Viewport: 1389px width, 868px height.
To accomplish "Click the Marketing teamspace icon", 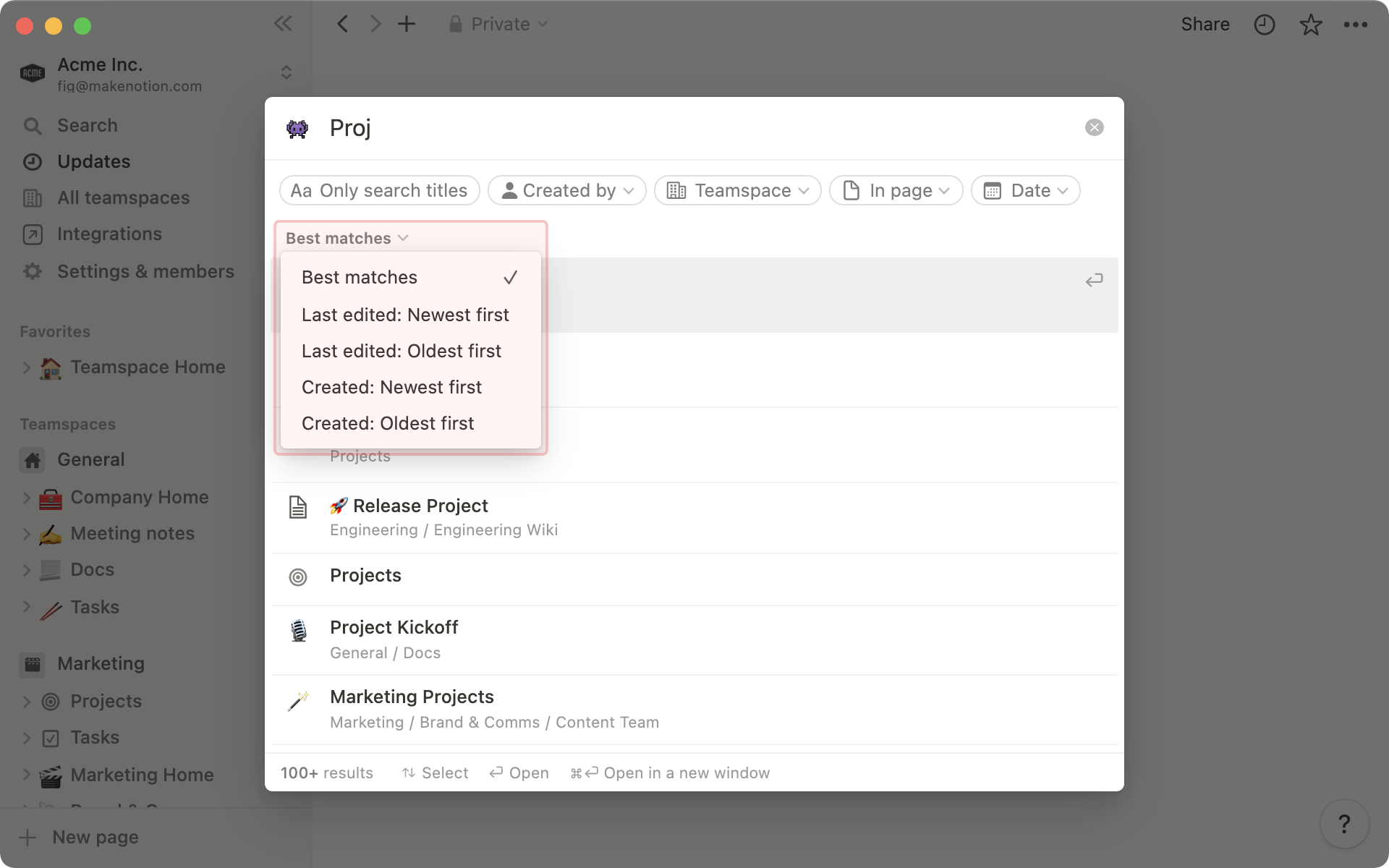I will coord(33,664).
